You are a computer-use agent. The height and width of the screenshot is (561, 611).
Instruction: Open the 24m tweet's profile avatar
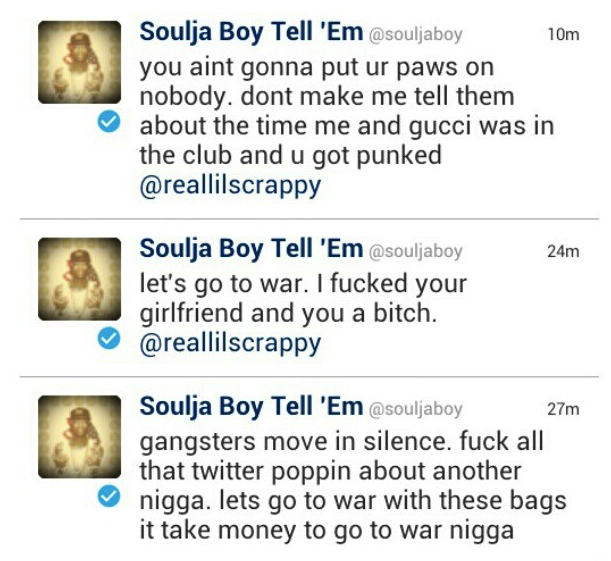point(79,279)
